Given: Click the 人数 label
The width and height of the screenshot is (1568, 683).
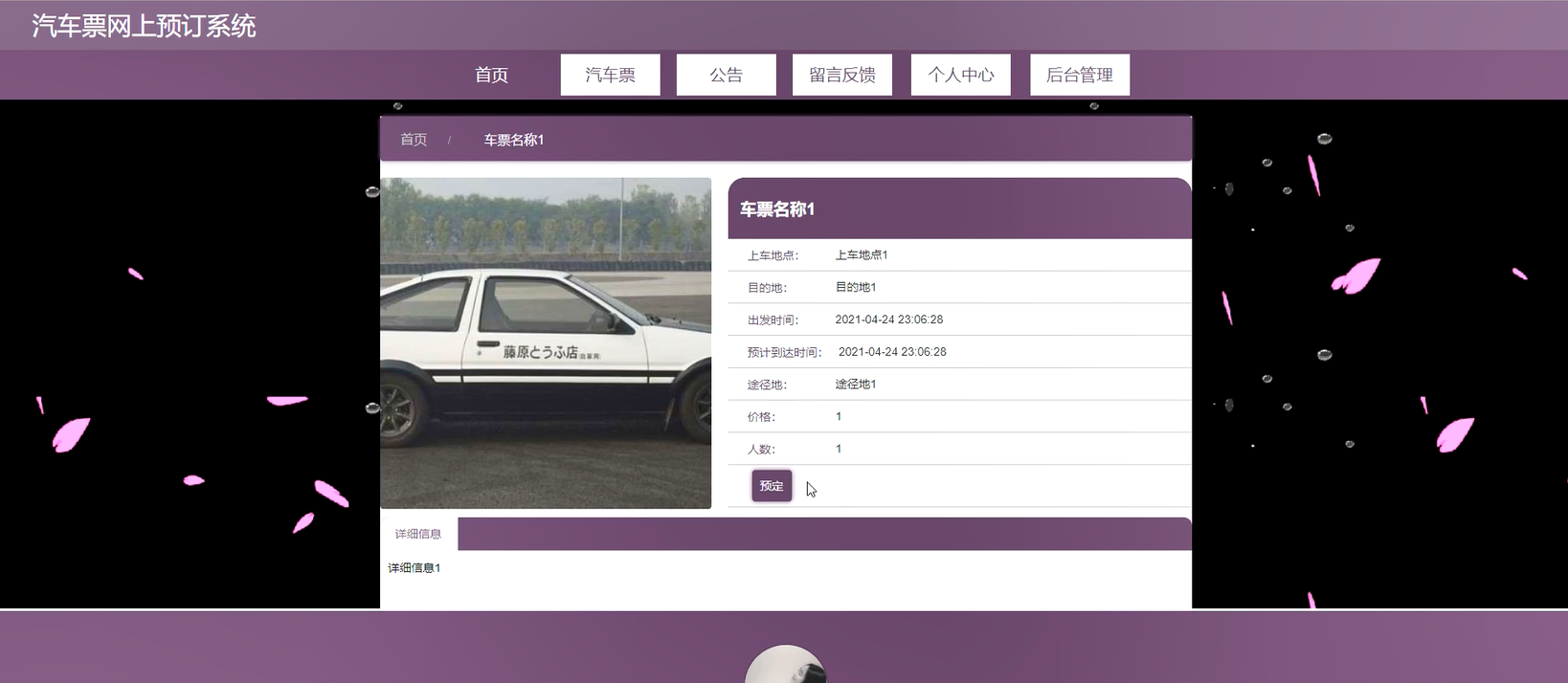Looking at the screenshot, I should click(761, 450).
